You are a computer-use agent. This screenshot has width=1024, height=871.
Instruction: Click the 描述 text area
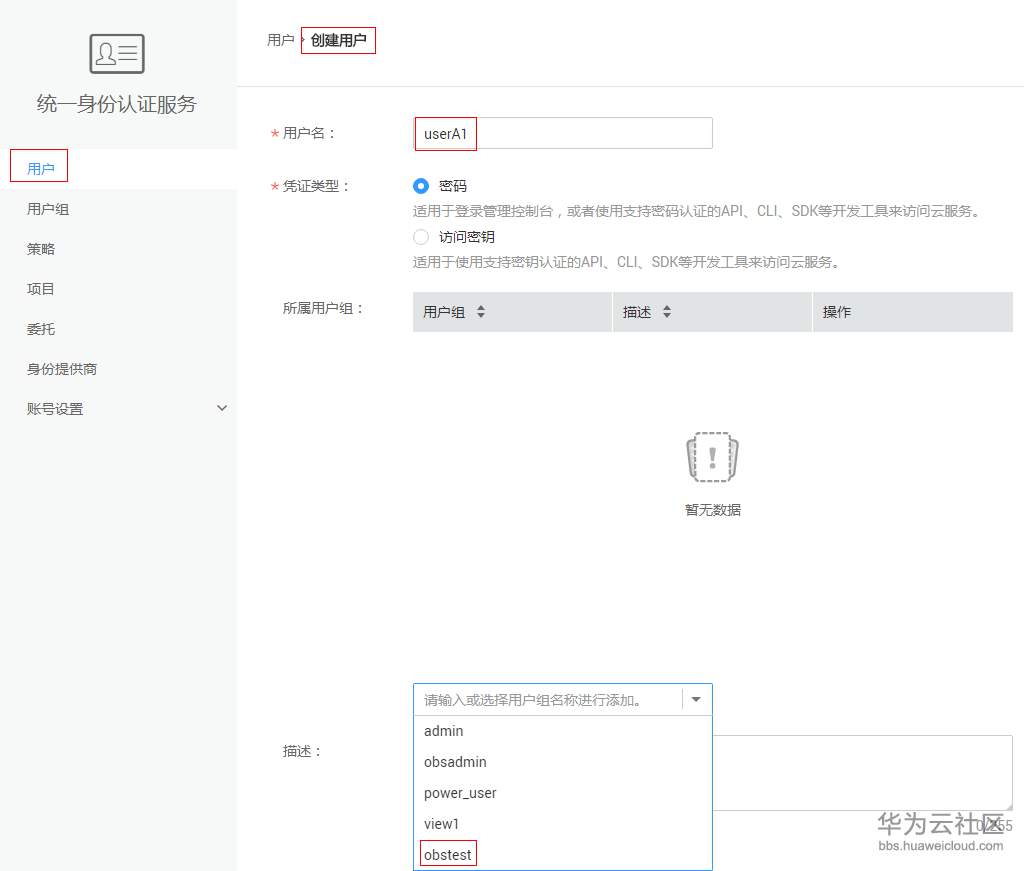pos(862,773)
